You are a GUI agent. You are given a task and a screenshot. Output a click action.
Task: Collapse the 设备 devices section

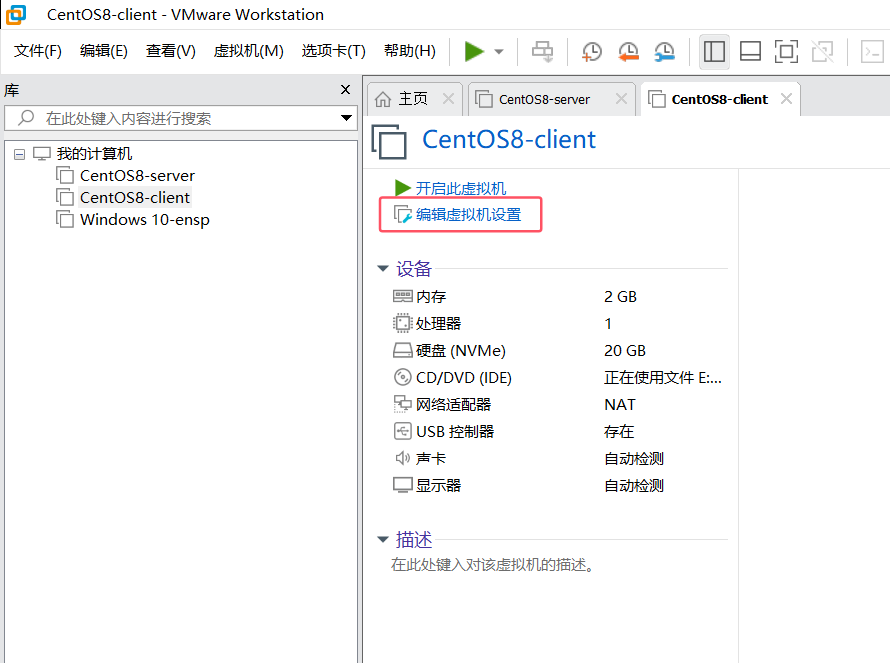(383, 268)
